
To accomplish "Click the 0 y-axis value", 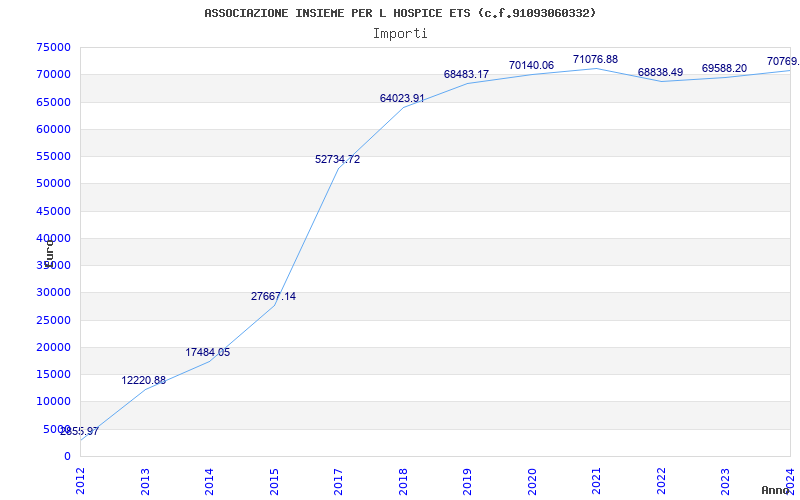I will coord(67,457).
